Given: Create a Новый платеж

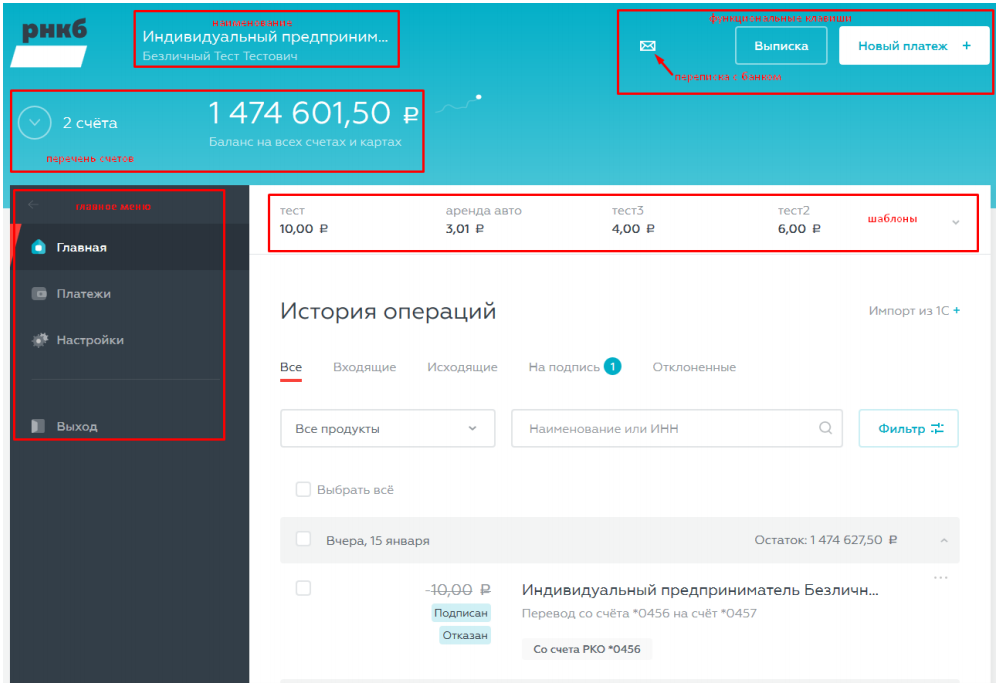Looking at the screenshot, I should 913,46.
